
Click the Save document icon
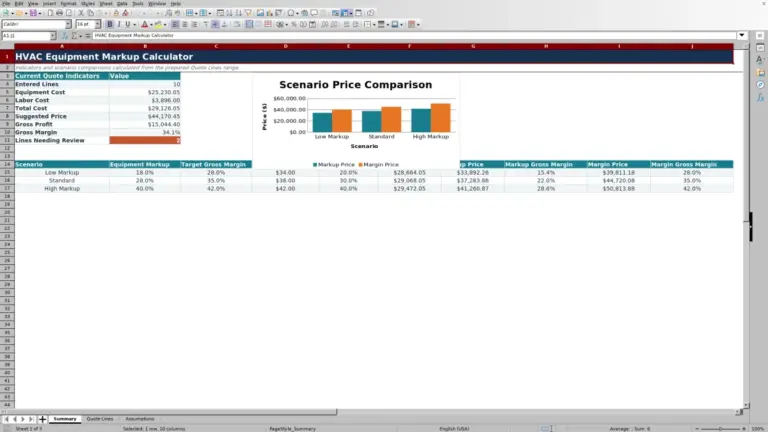[33, 13]
